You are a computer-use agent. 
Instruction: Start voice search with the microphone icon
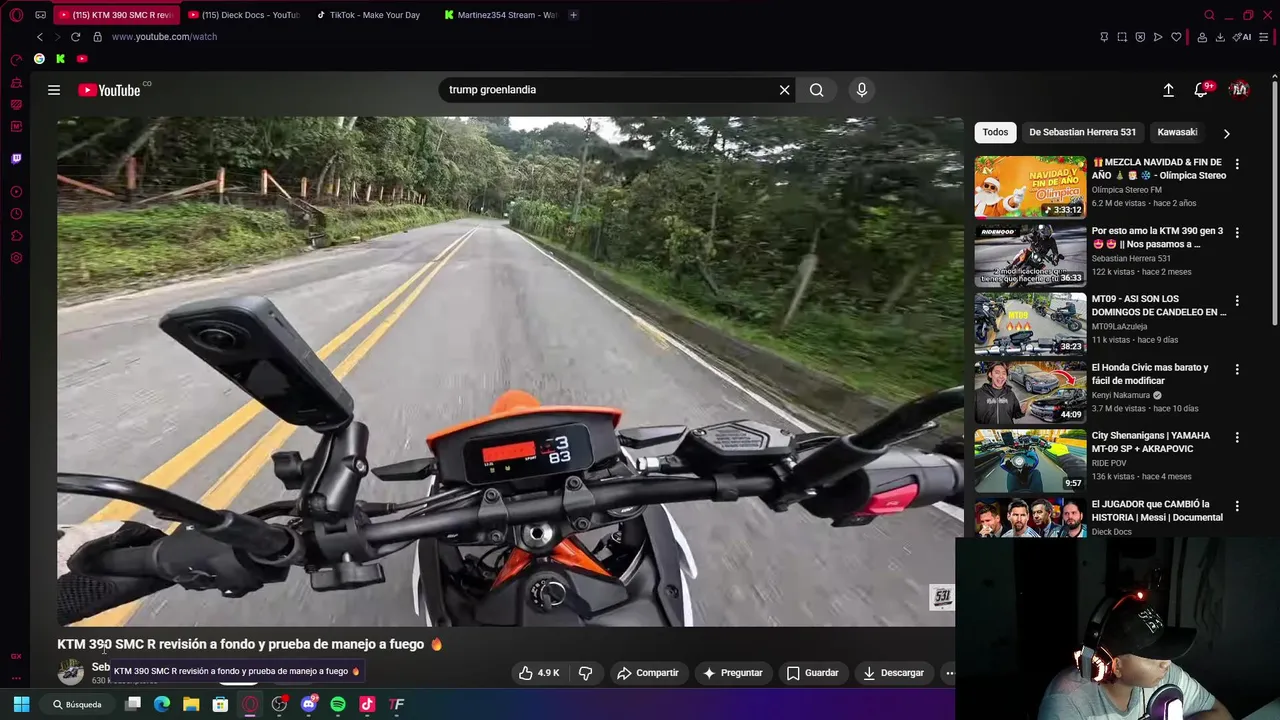[862, 90]
